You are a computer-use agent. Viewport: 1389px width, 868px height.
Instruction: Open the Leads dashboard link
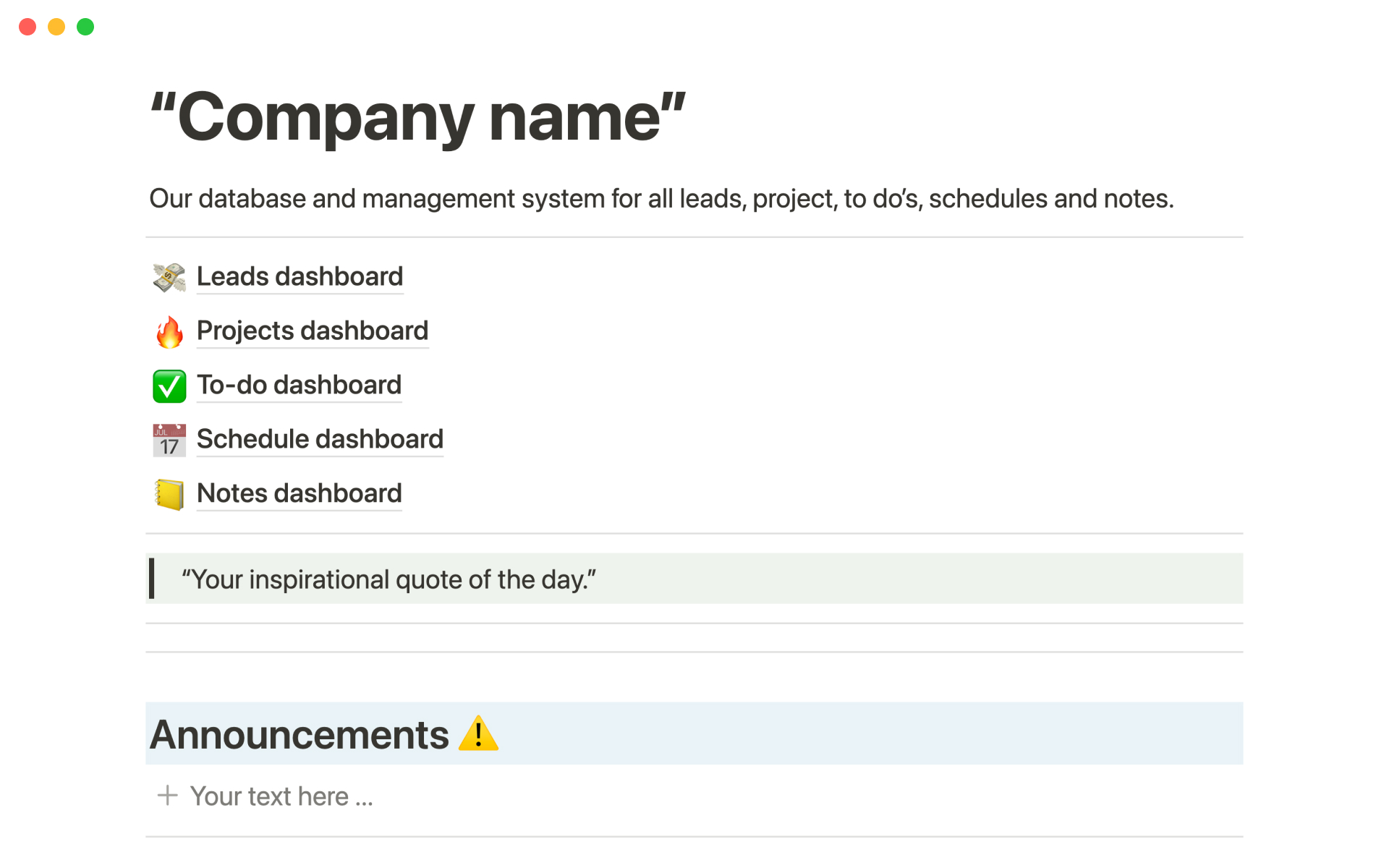coord(300,277)
